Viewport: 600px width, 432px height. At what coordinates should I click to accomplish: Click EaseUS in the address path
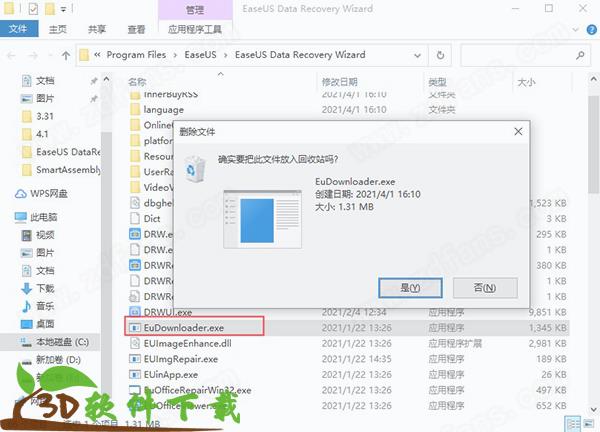(201, 55)
